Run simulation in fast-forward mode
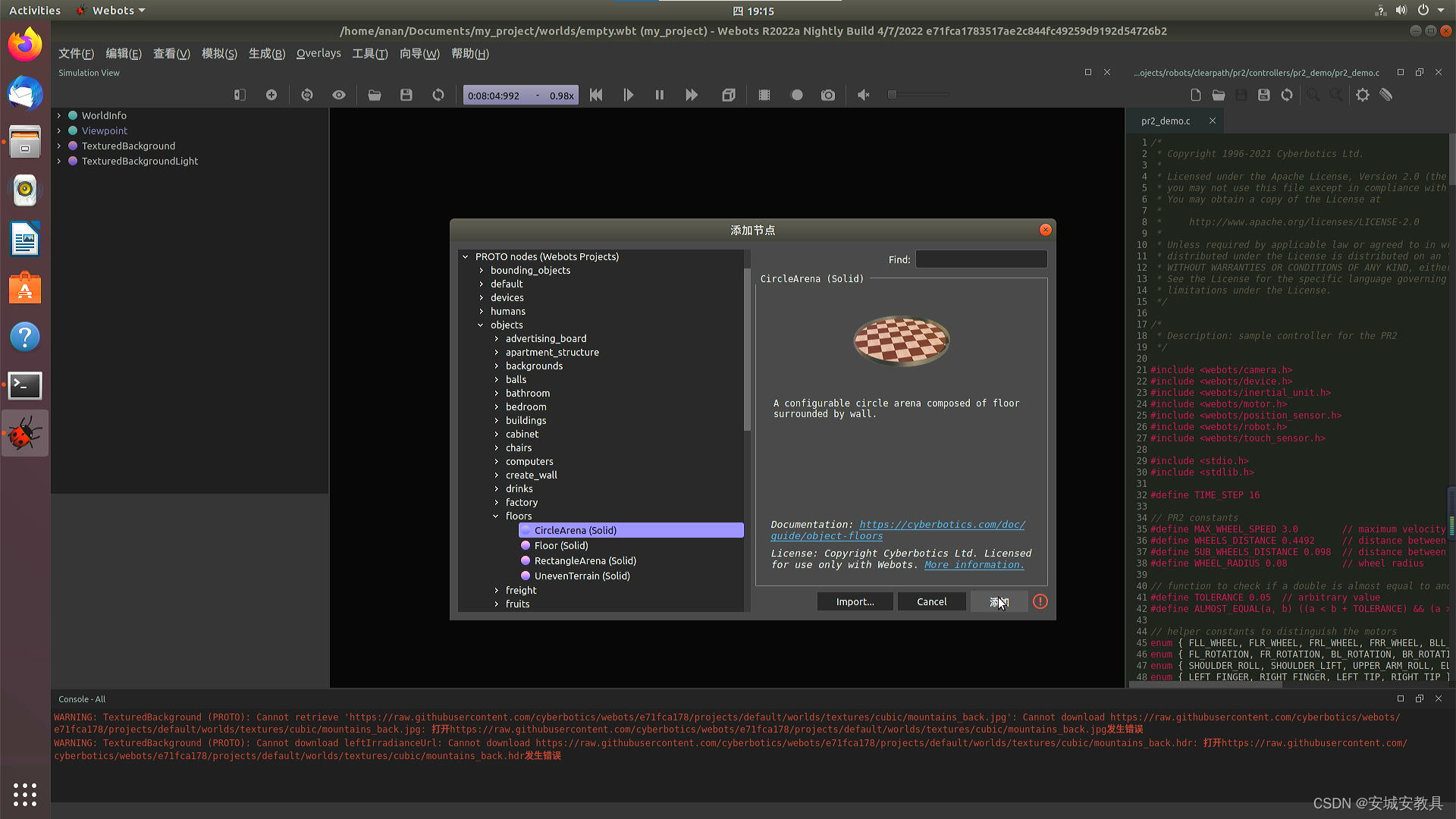The width and height of the screenshot is (1456, 819). click(692, 95)
